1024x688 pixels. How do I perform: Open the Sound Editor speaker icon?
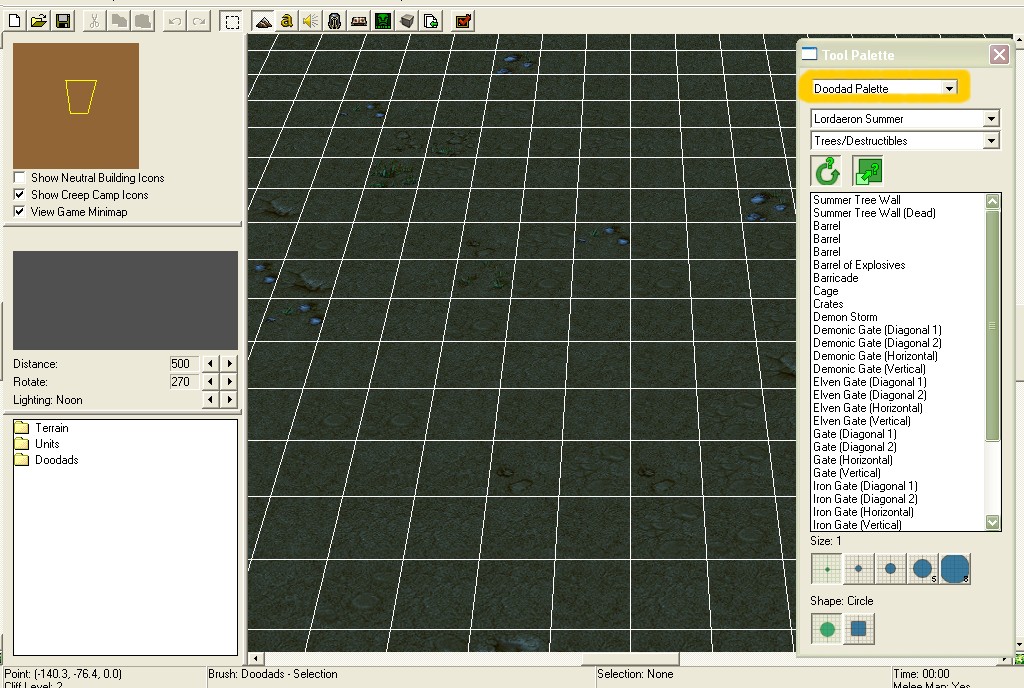pyautogui.click(x=310, y=22)
